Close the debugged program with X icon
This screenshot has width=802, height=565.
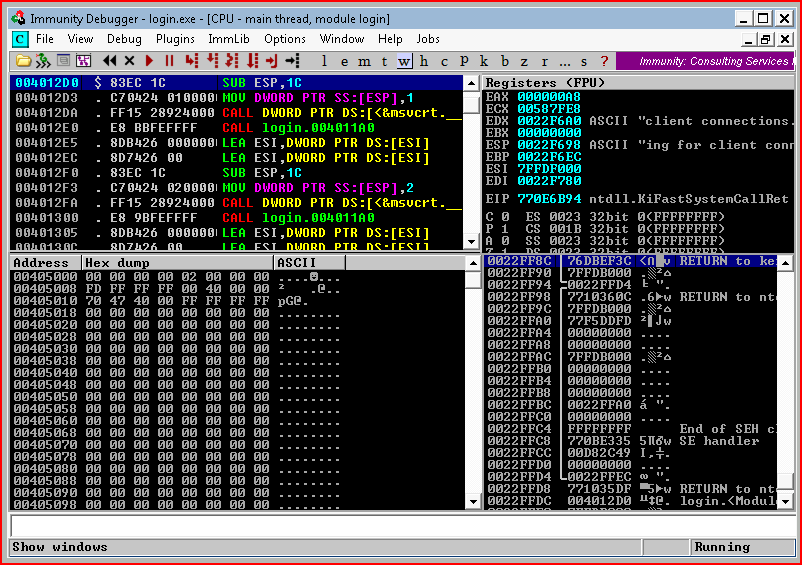(129, 61)
